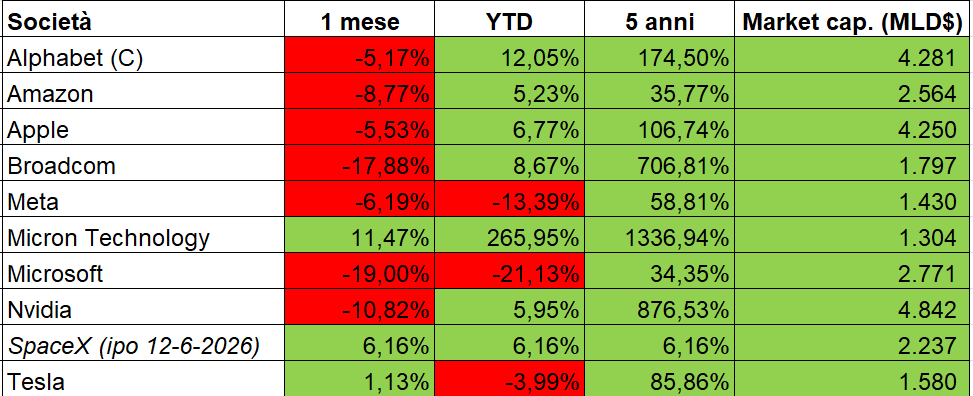Select the Micron Technology name cell
973x396 pixels.
pos(143,238)
